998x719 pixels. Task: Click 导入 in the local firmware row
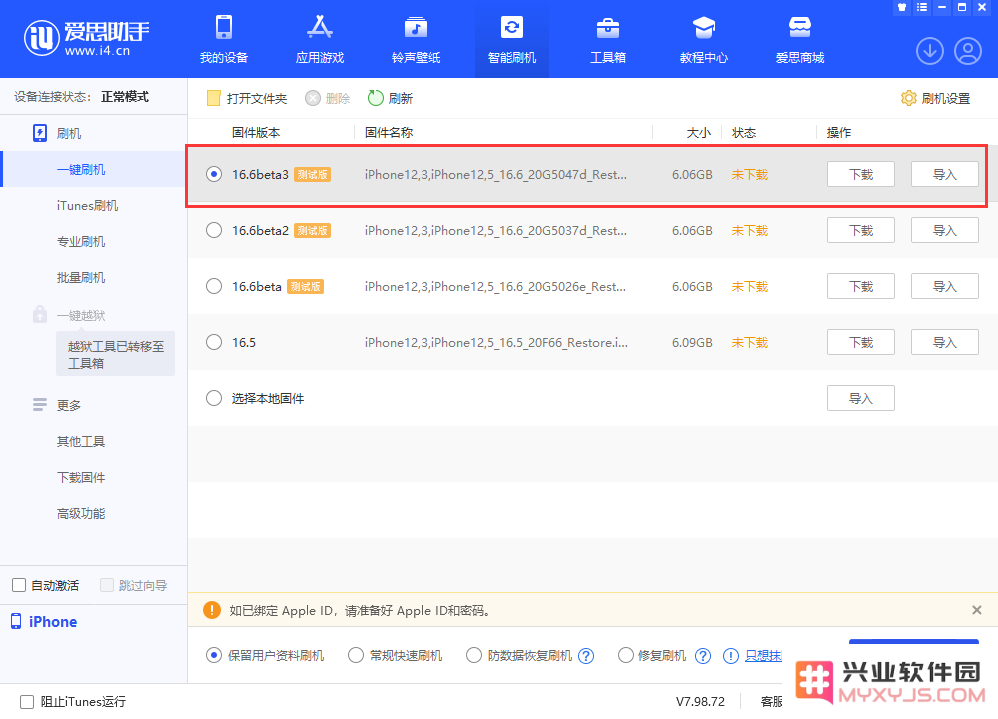(861, 398)
